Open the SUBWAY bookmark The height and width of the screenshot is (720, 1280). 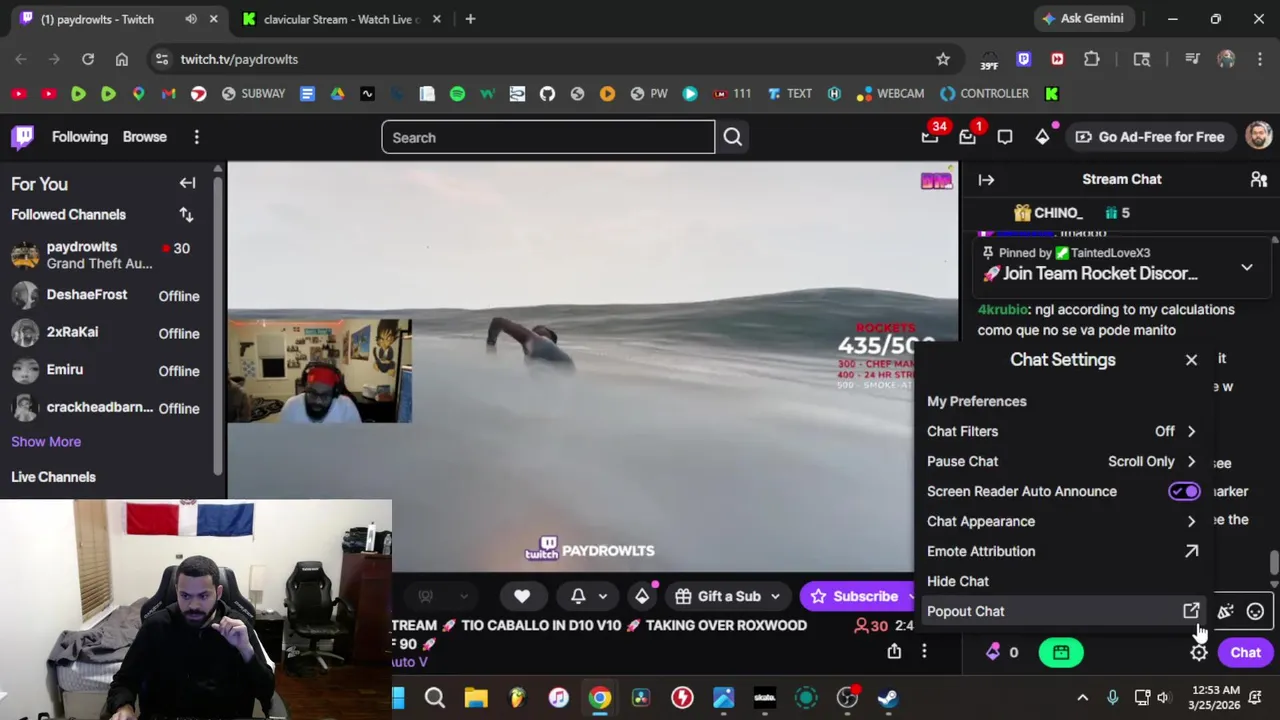tap(254, 94)
